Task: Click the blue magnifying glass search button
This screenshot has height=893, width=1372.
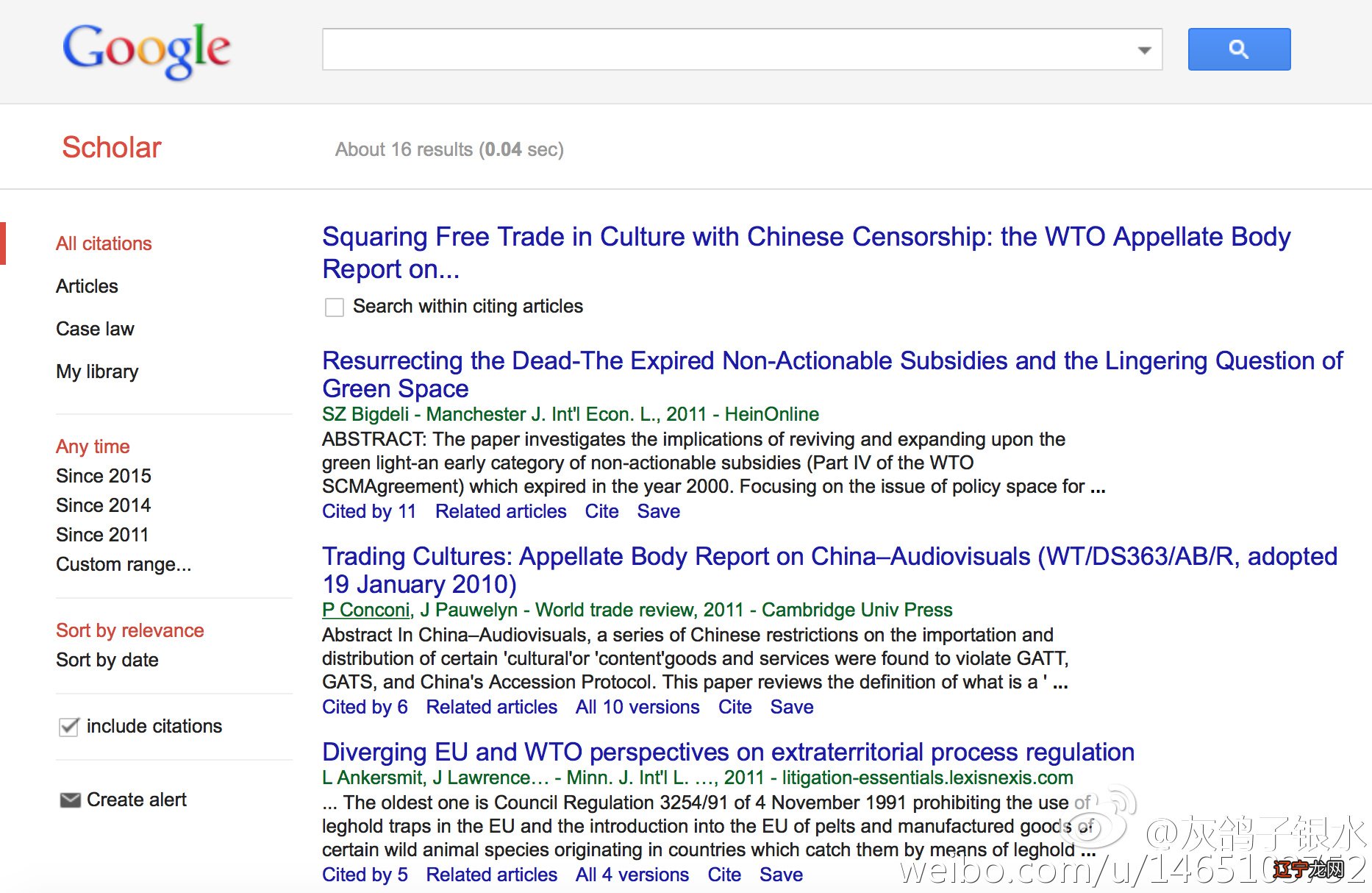Action: pyautogui.click(x=1239, y=49)
